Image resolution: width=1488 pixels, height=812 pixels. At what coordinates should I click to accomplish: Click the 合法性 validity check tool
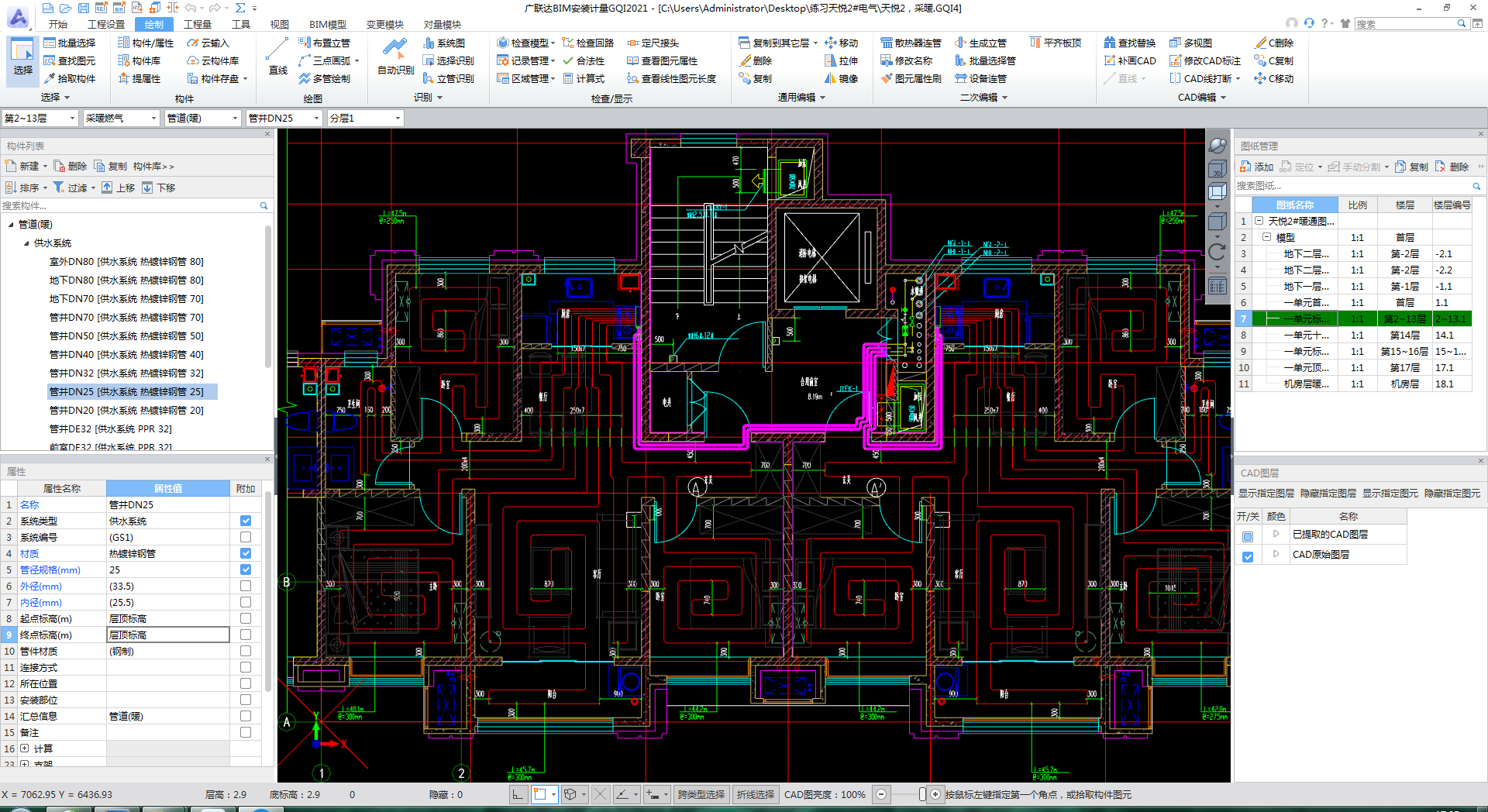coord(584,61)
